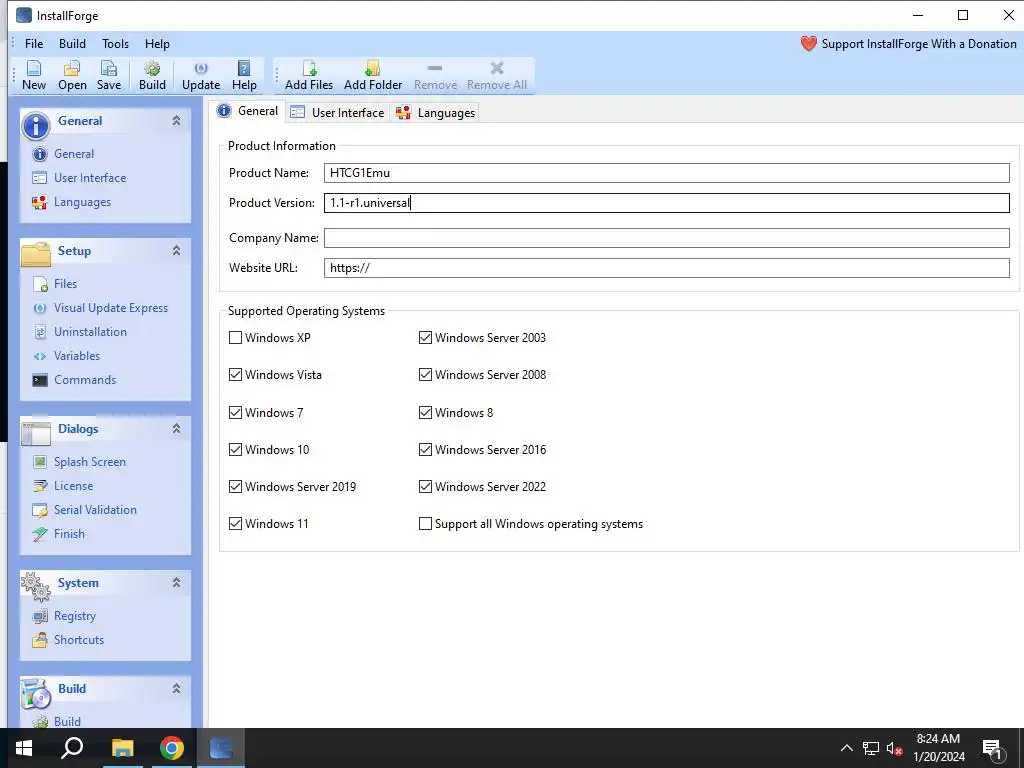This screenshot has height=768, width=1024.
Task: Open the Help menu
Action: pyautogui.click(x=157, y=44)
